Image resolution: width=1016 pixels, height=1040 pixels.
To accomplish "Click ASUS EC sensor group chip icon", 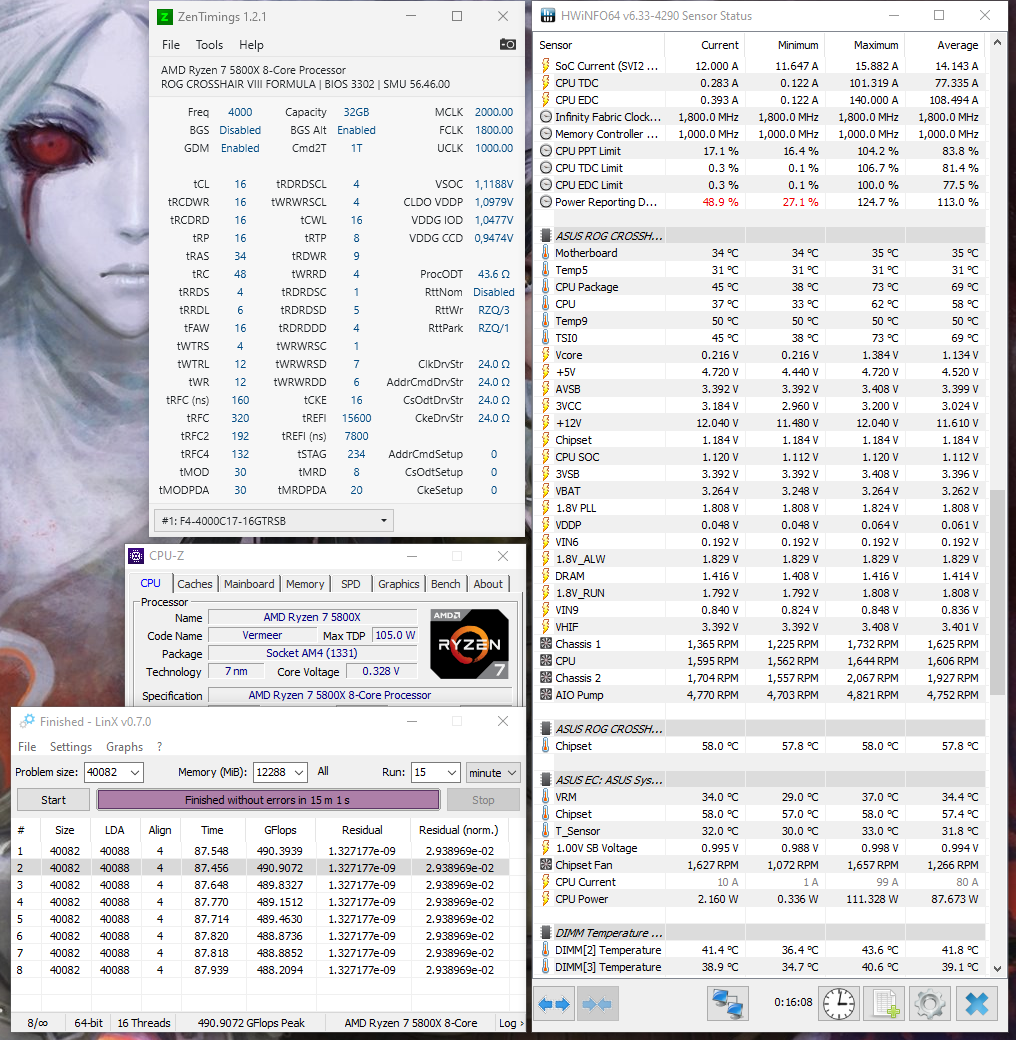I will point(545,779).
